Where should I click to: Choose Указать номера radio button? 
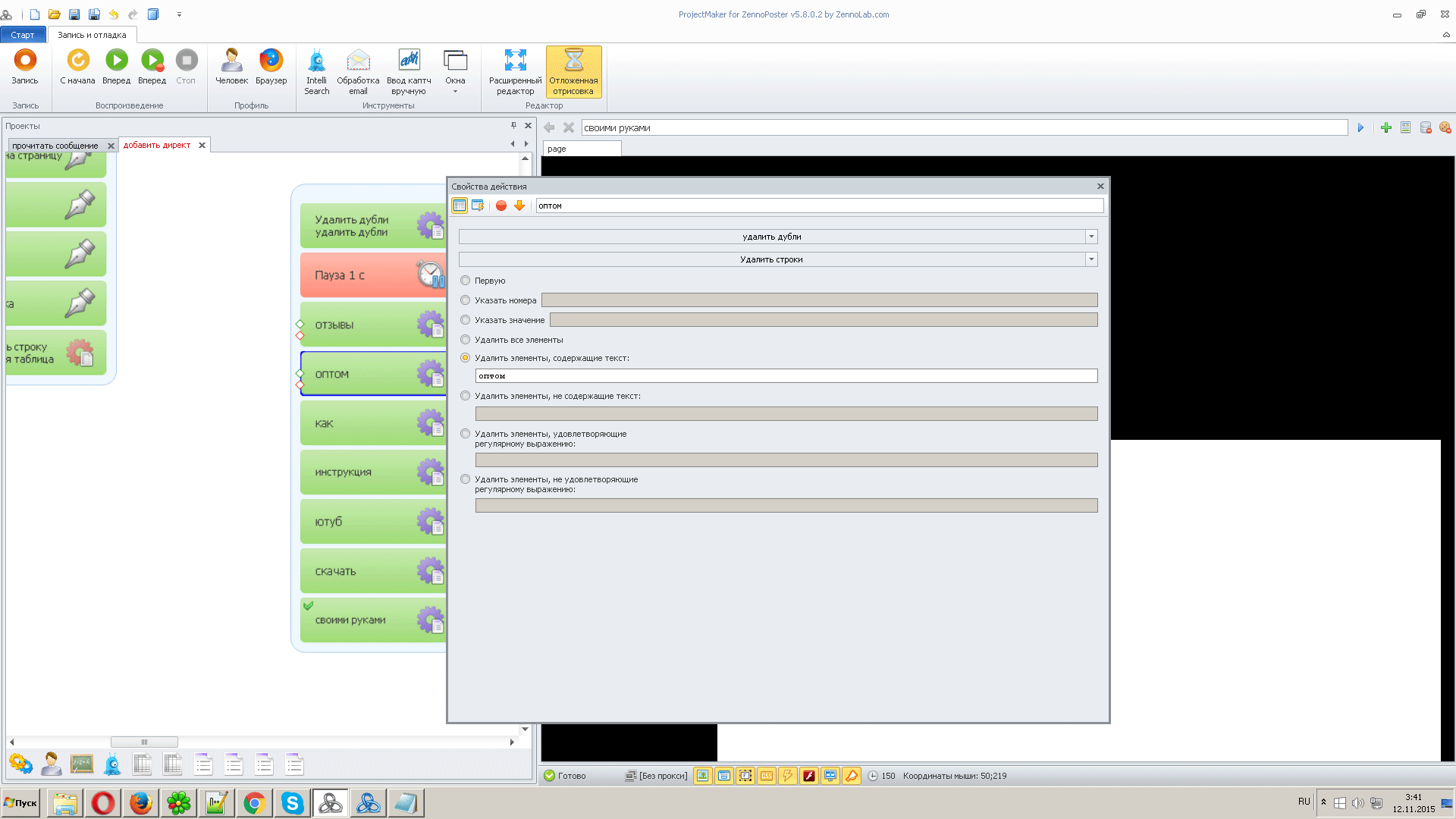466,300
